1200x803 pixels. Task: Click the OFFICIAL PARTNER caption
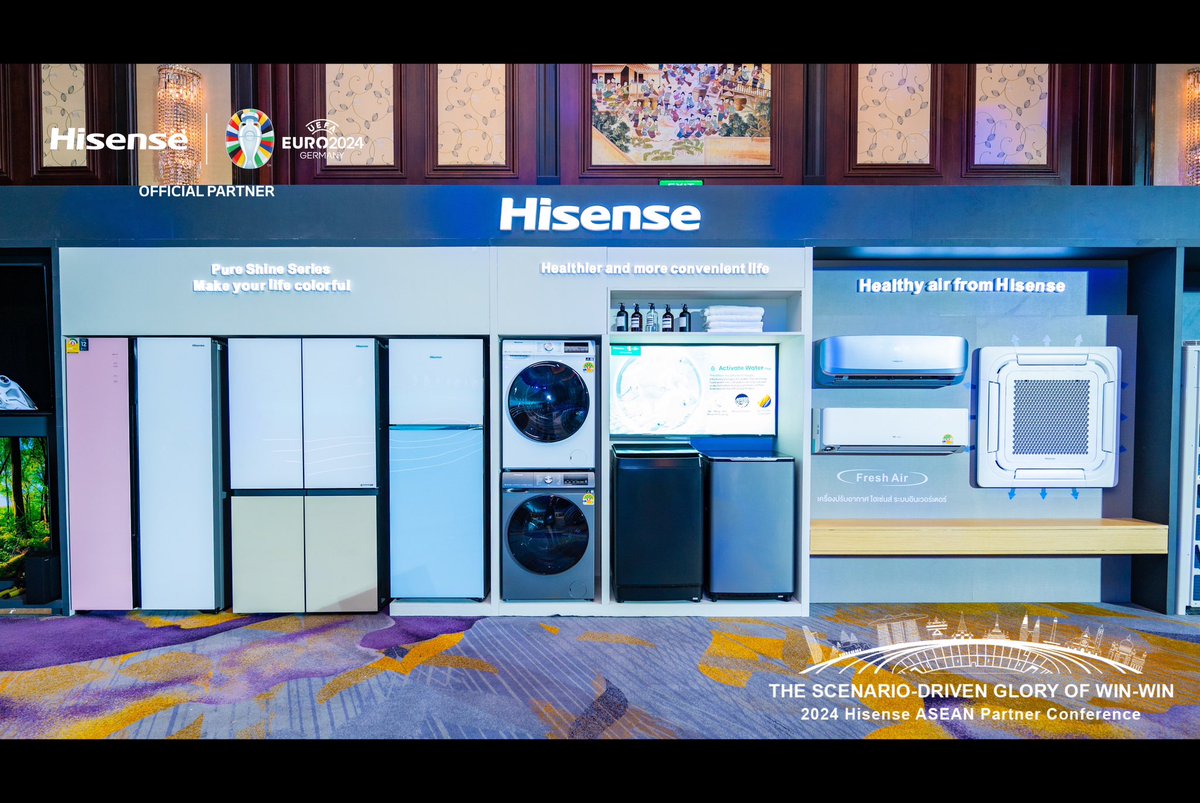206,191
